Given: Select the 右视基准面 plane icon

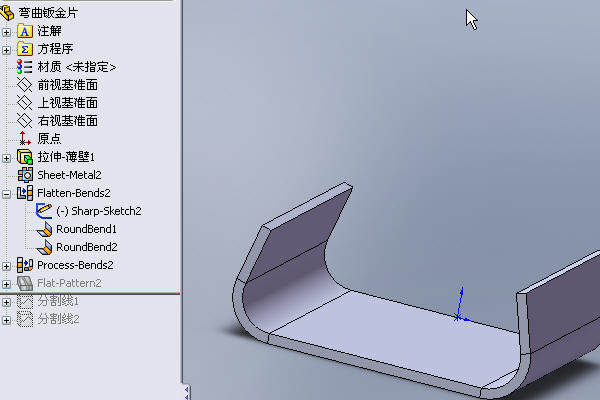Looking at the screenshot, I should (x=24, y=121).
